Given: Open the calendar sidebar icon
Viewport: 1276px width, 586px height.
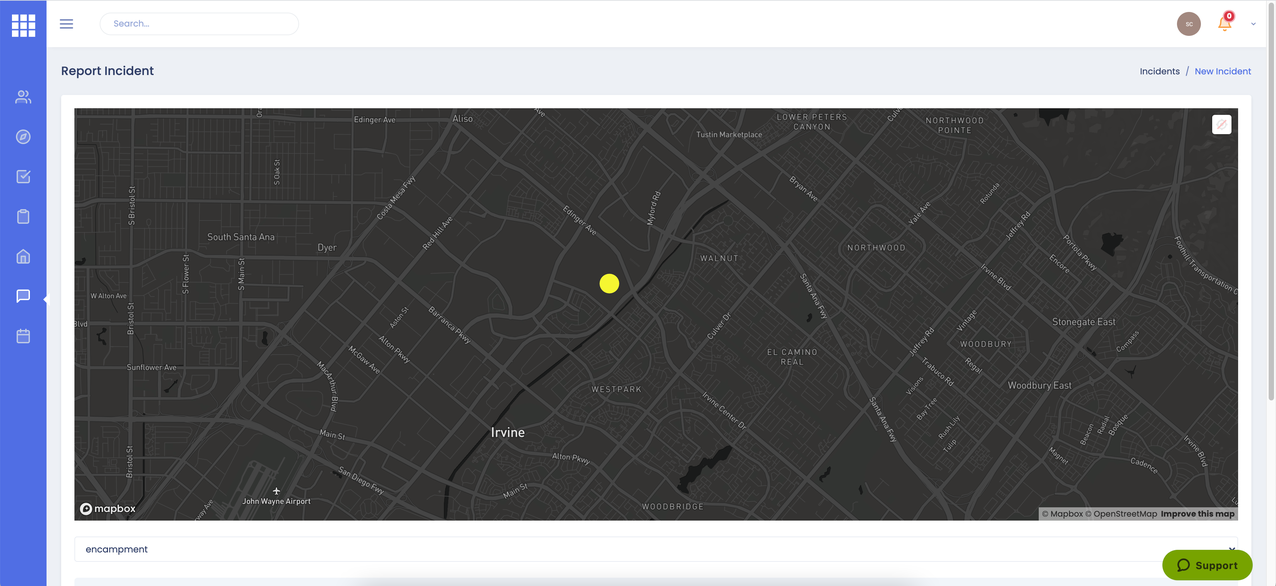Looking at the screenshot, I should coord(23,336).
